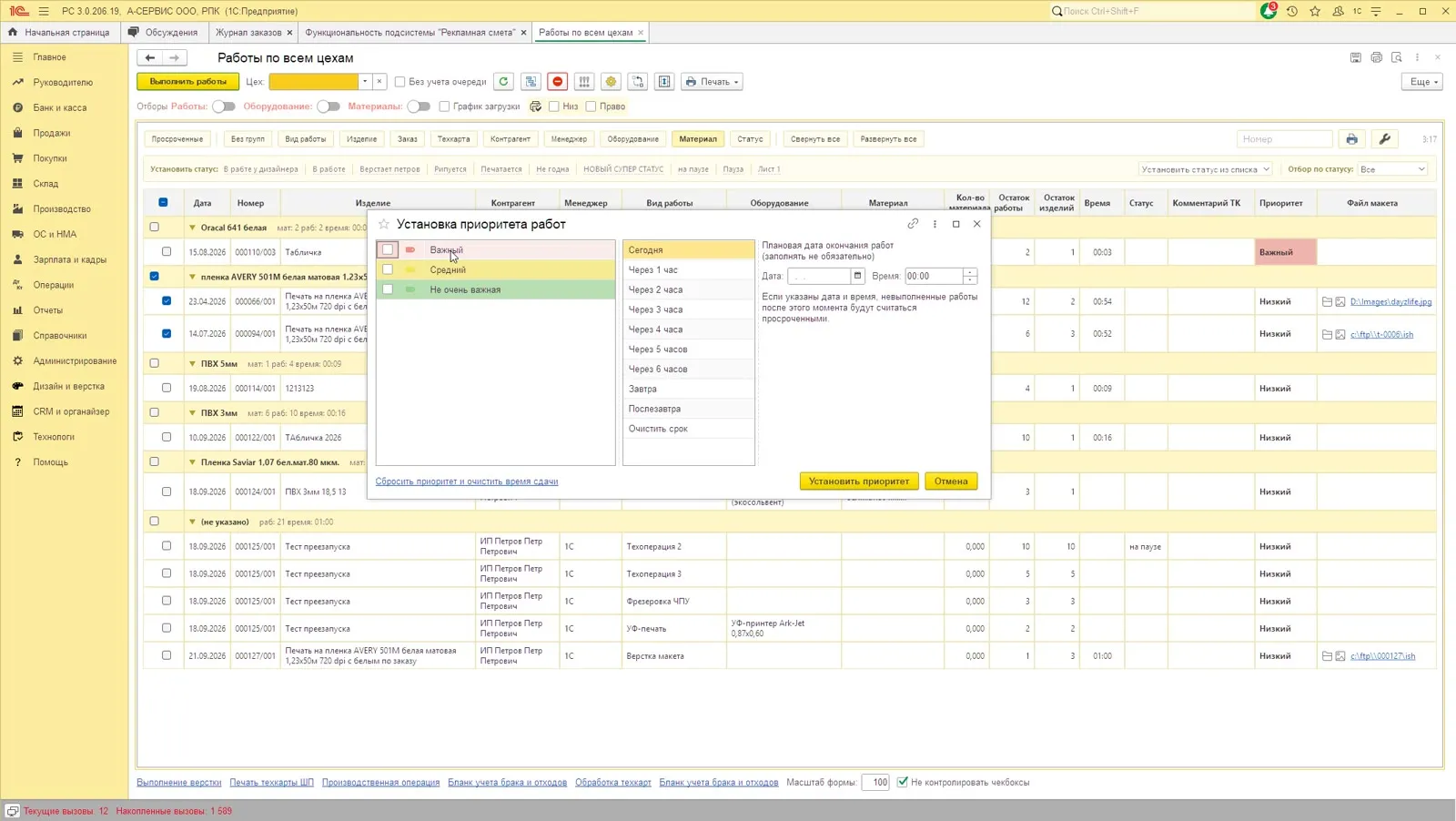Click the wrench settings icon

1385,139
